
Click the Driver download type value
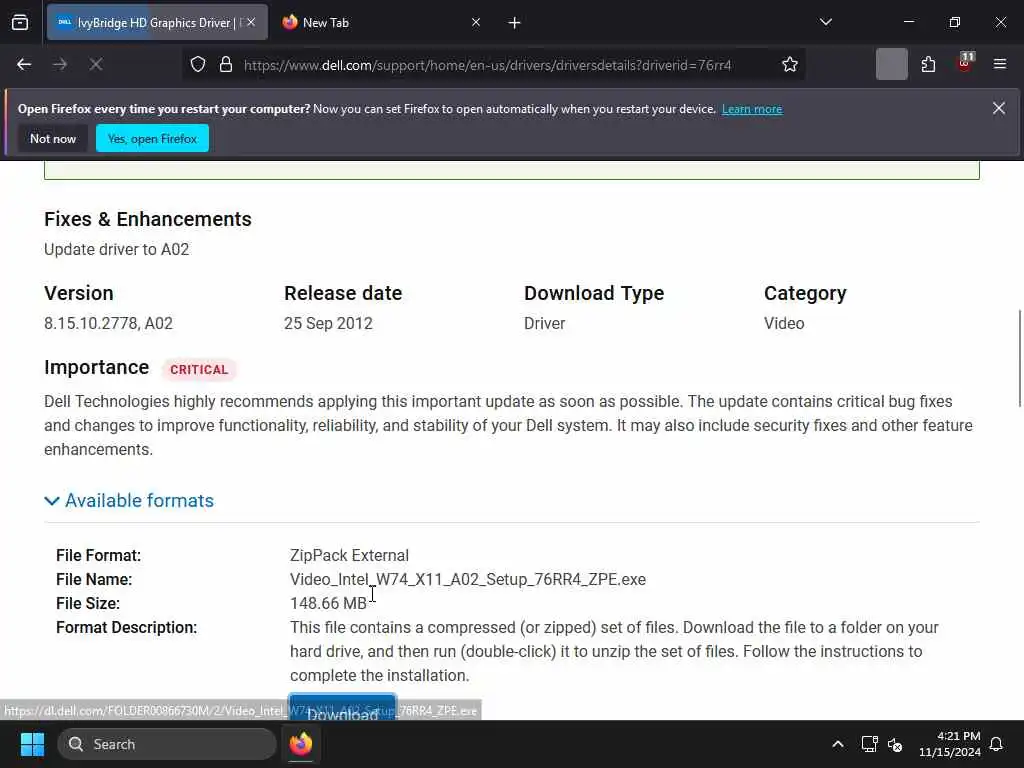[545, 323]
